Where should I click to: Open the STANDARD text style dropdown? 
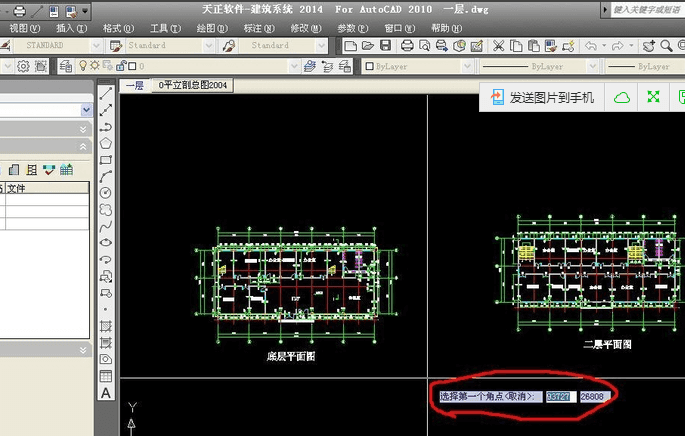(58, 45)
